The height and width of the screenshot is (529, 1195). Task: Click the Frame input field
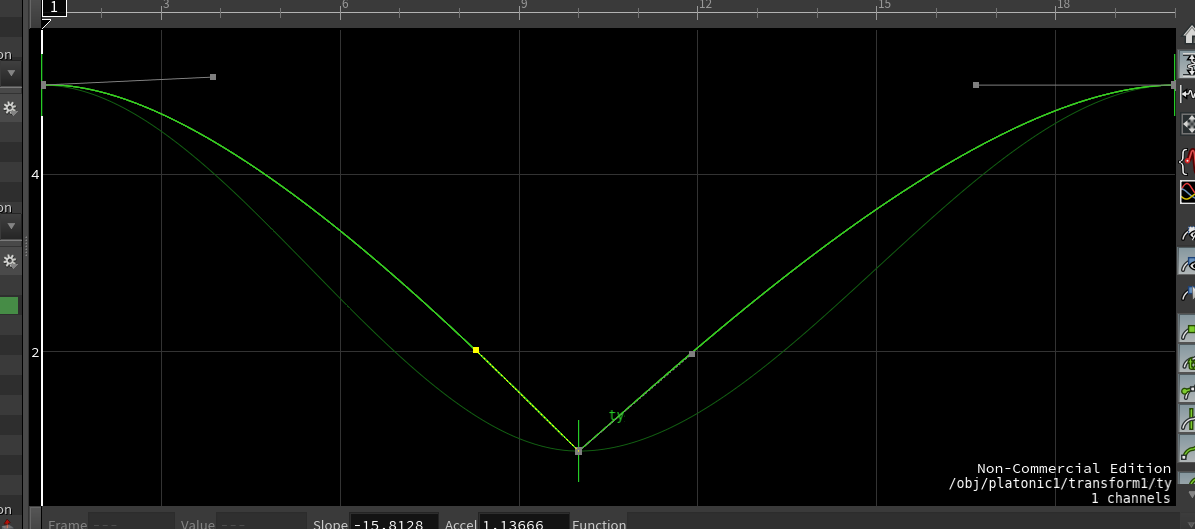[x=131, y=522]
